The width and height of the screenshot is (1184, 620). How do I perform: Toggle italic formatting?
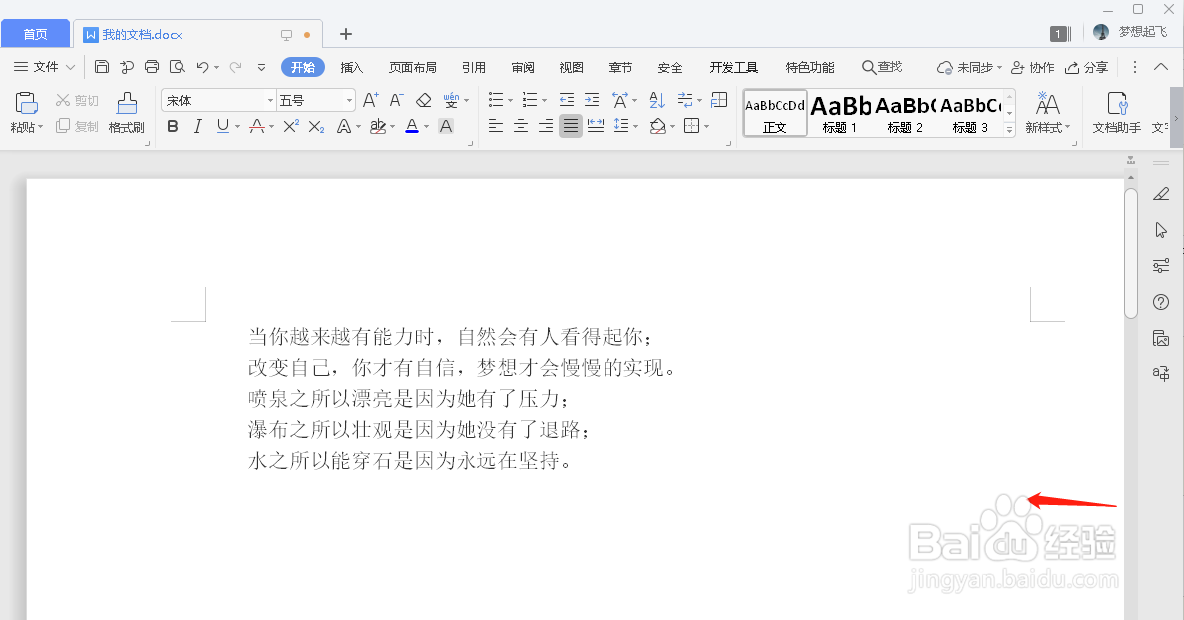pyautogui.click(x=196, y=126)
